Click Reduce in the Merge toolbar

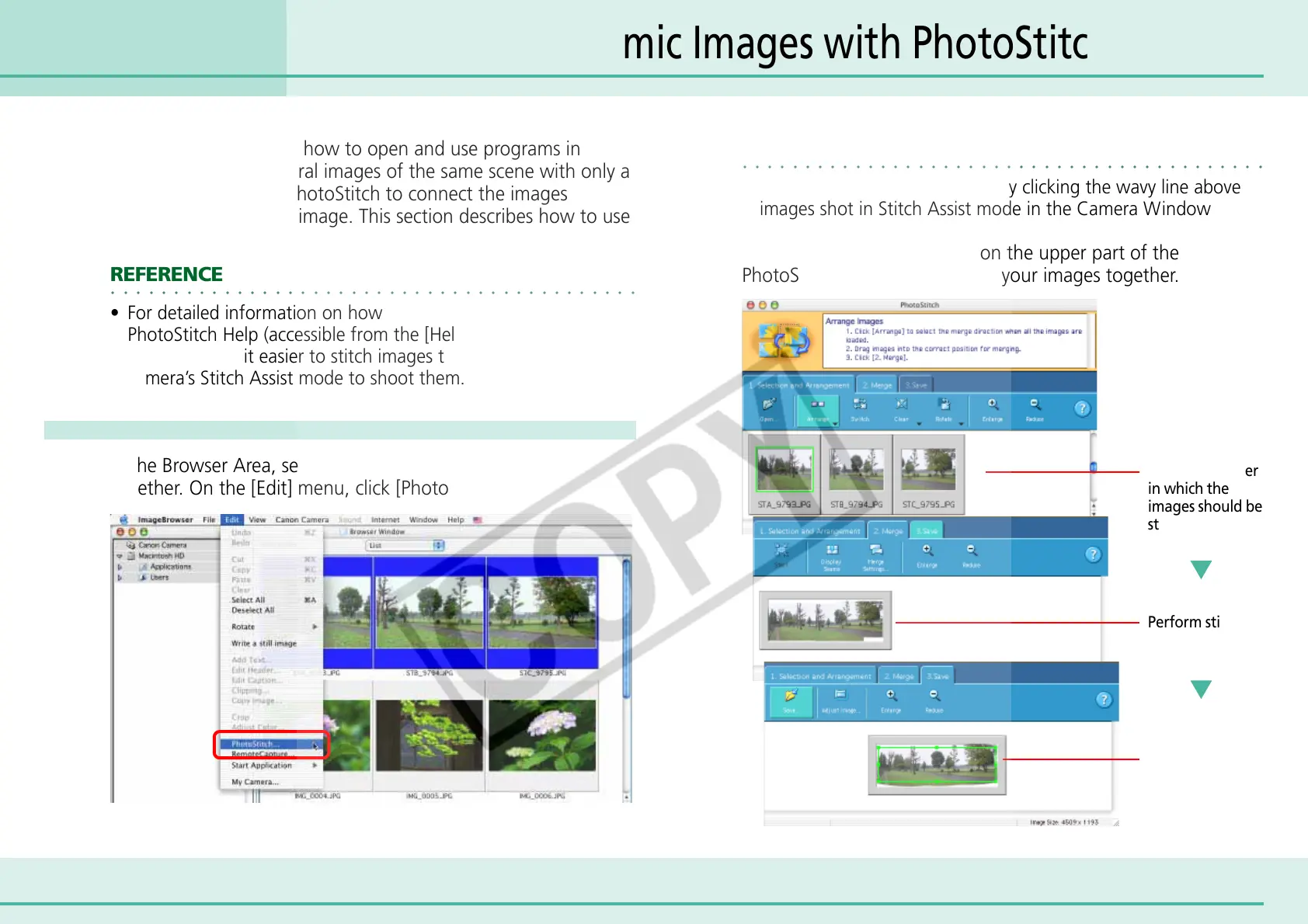[971, 555]
